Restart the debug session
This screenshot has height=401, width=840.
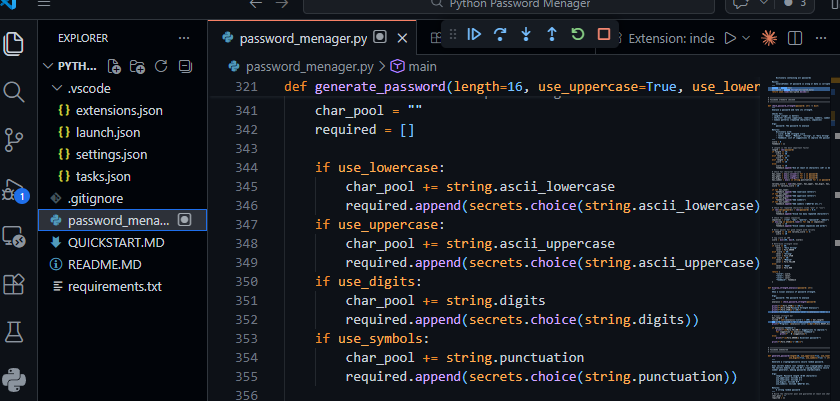(578, 34)
